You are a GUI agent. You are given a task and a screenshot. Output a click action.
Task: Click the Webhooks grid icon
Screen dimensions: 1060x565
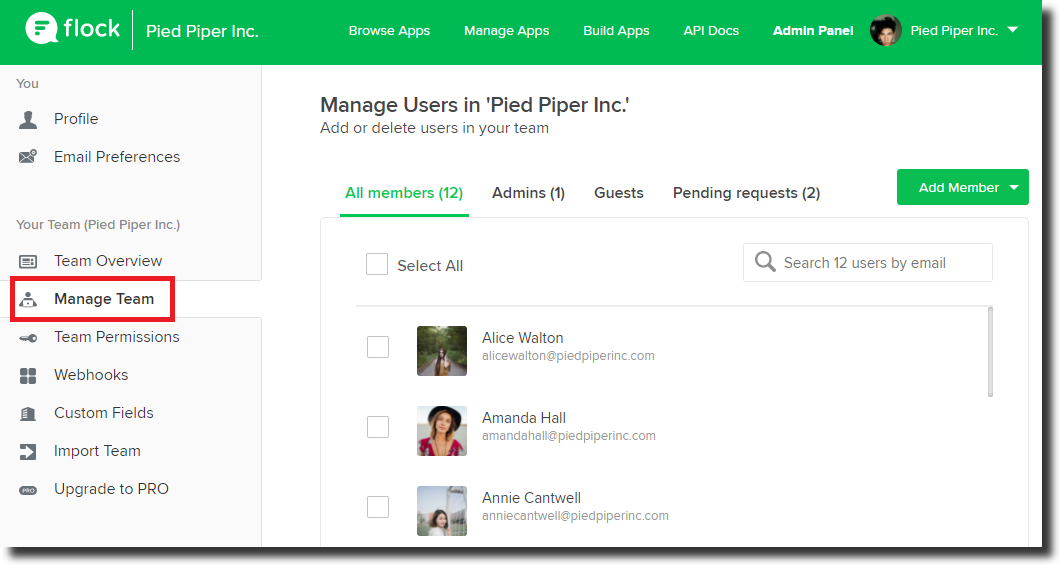[28, 376]
